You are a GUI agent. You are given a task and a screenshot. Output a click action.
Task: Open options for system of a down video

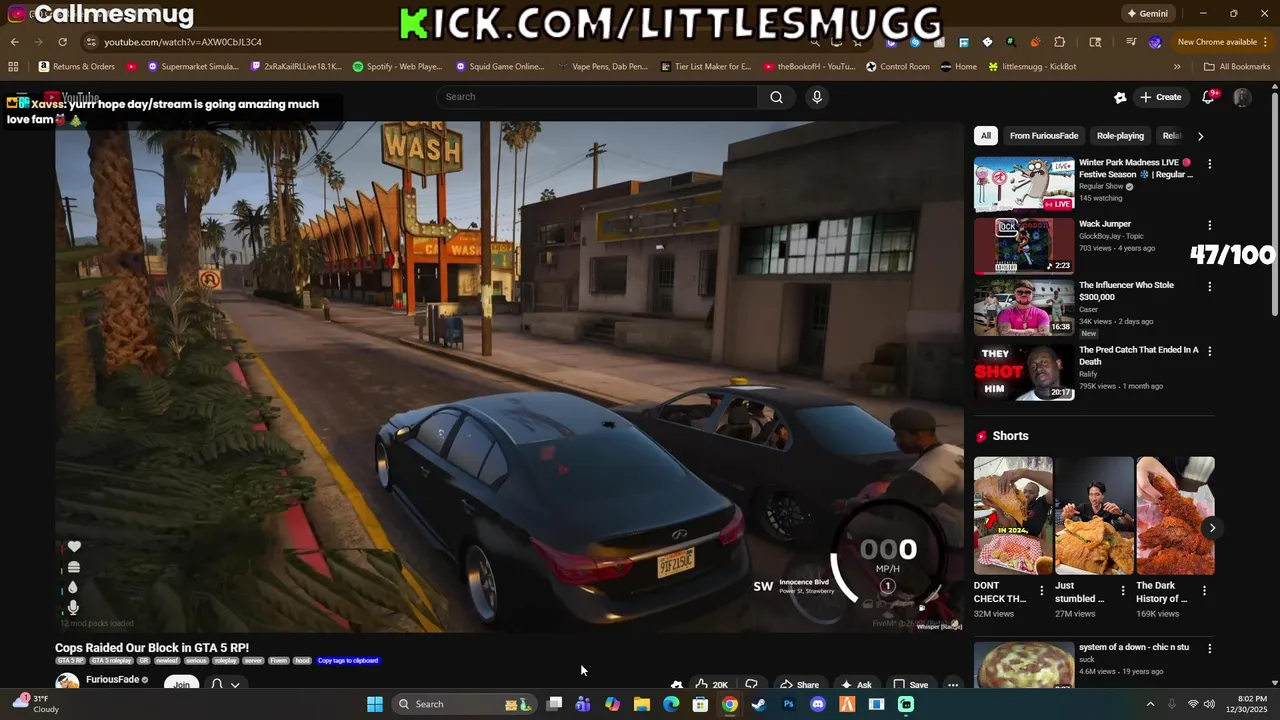(1209, 649)
